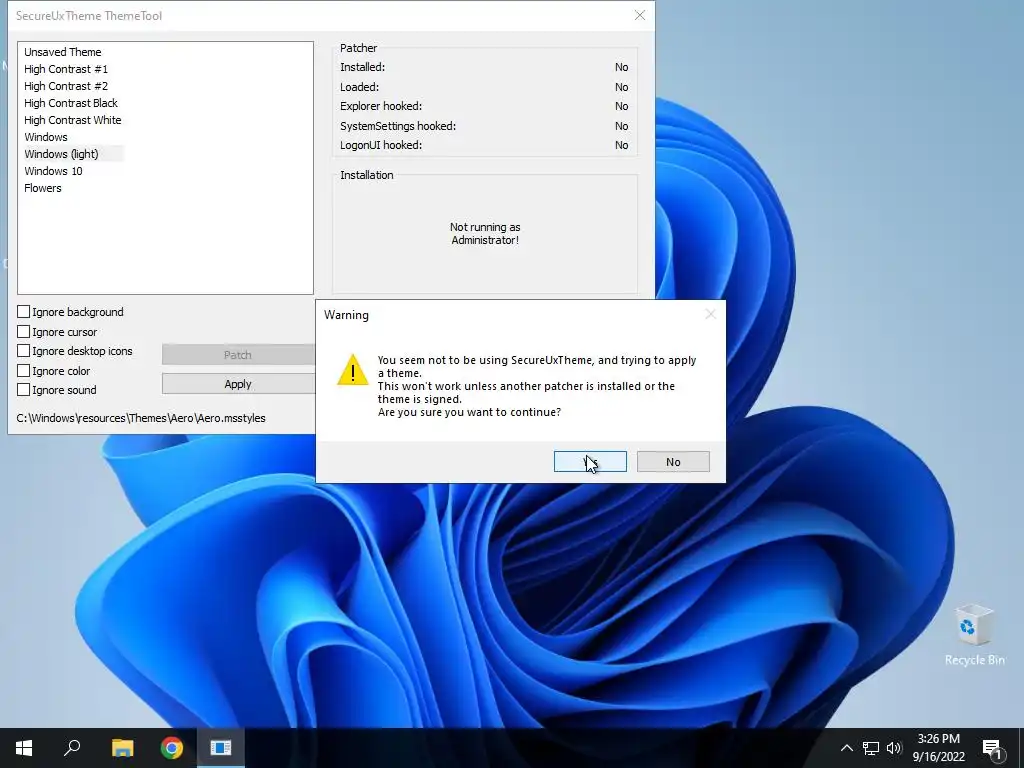Select High Contrast #1 theme
The height and width of the screenshot is (768, 1024).
[x=66, y=69]
